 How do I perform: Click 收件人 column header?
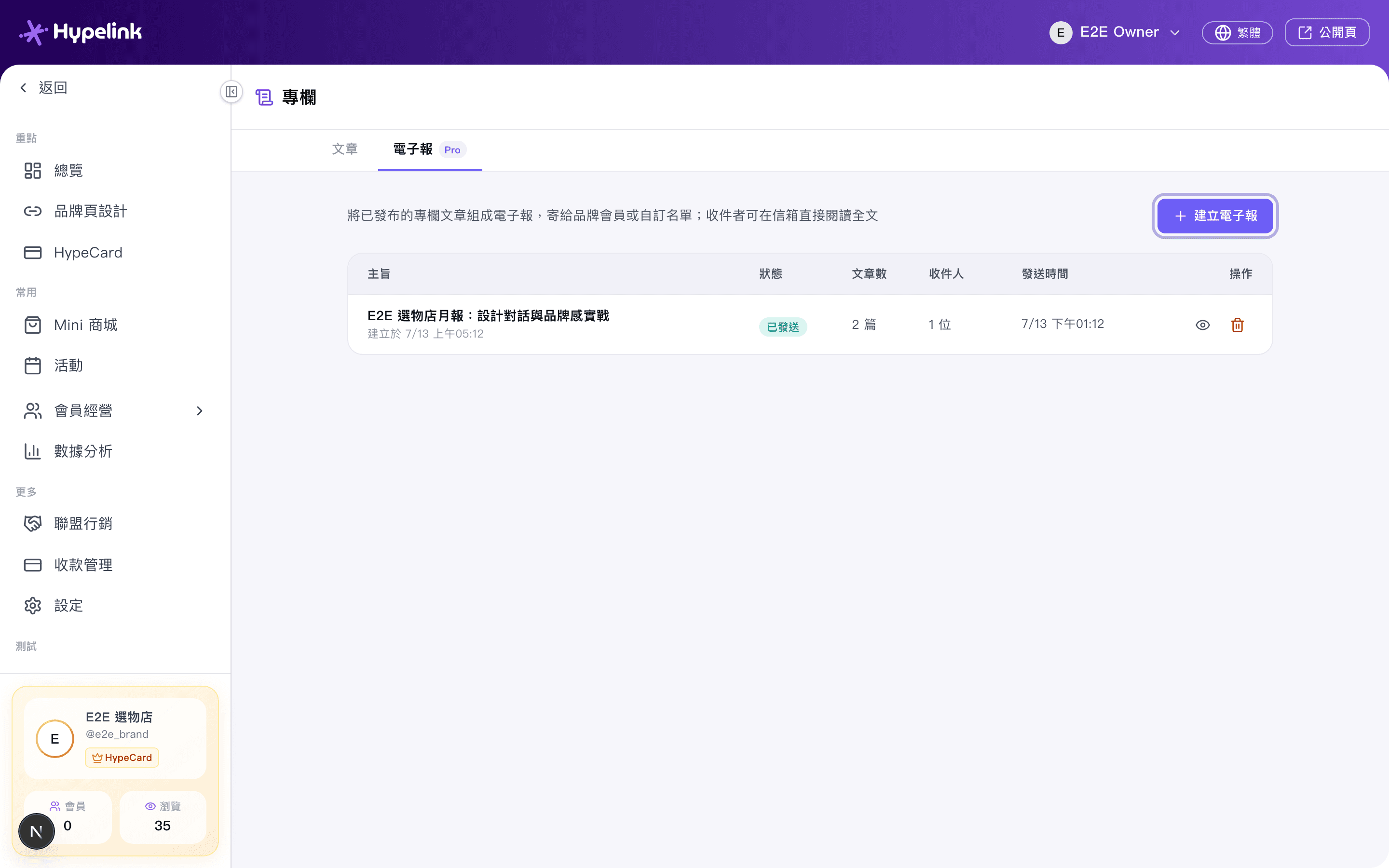[946, 274]
